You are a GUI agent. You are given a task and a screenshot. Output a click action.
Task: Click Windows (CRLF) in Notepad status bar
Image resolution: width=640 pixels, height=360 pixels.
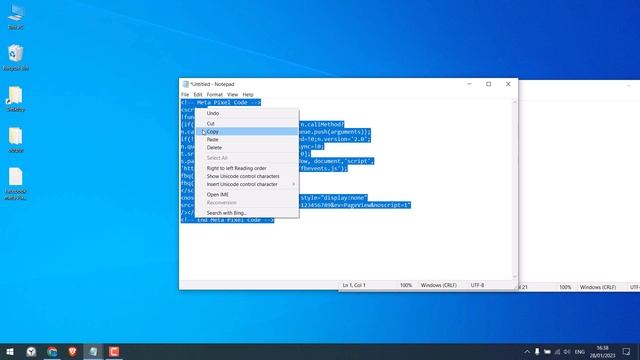438,285
